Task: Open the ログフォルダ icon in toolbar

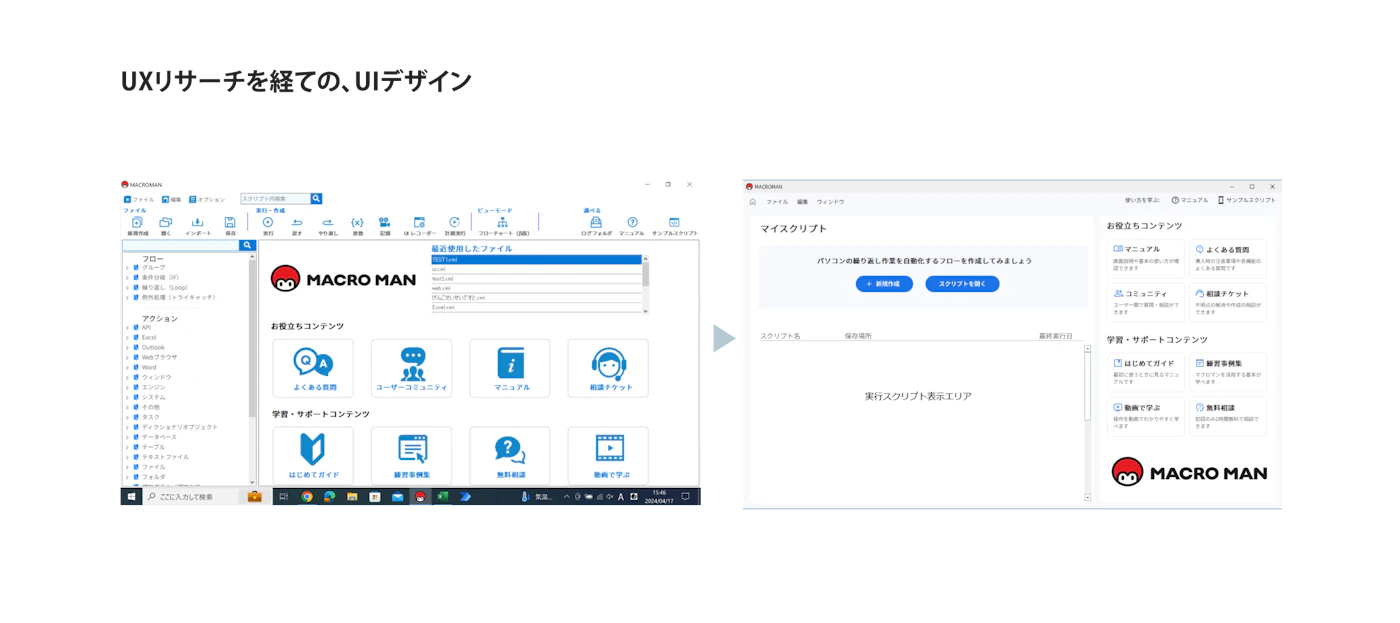Action: 596,223
